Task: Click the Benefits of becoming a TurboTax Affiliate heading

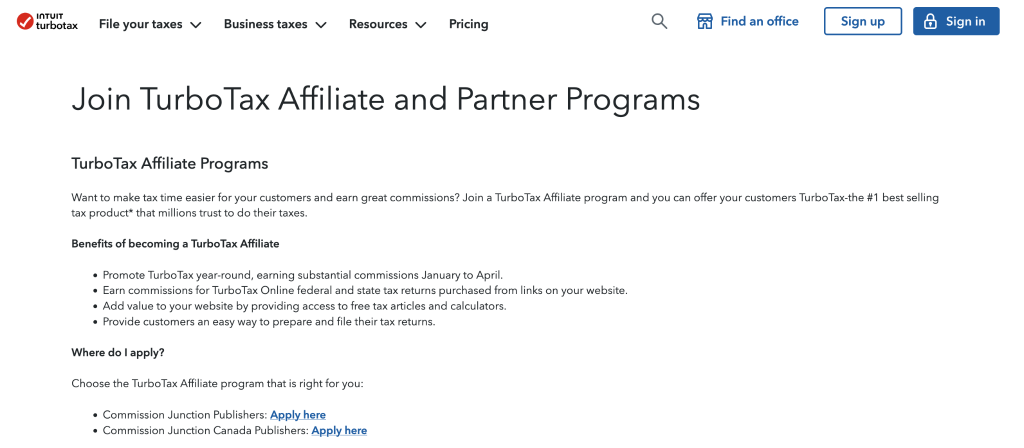Action: (175, 244)
